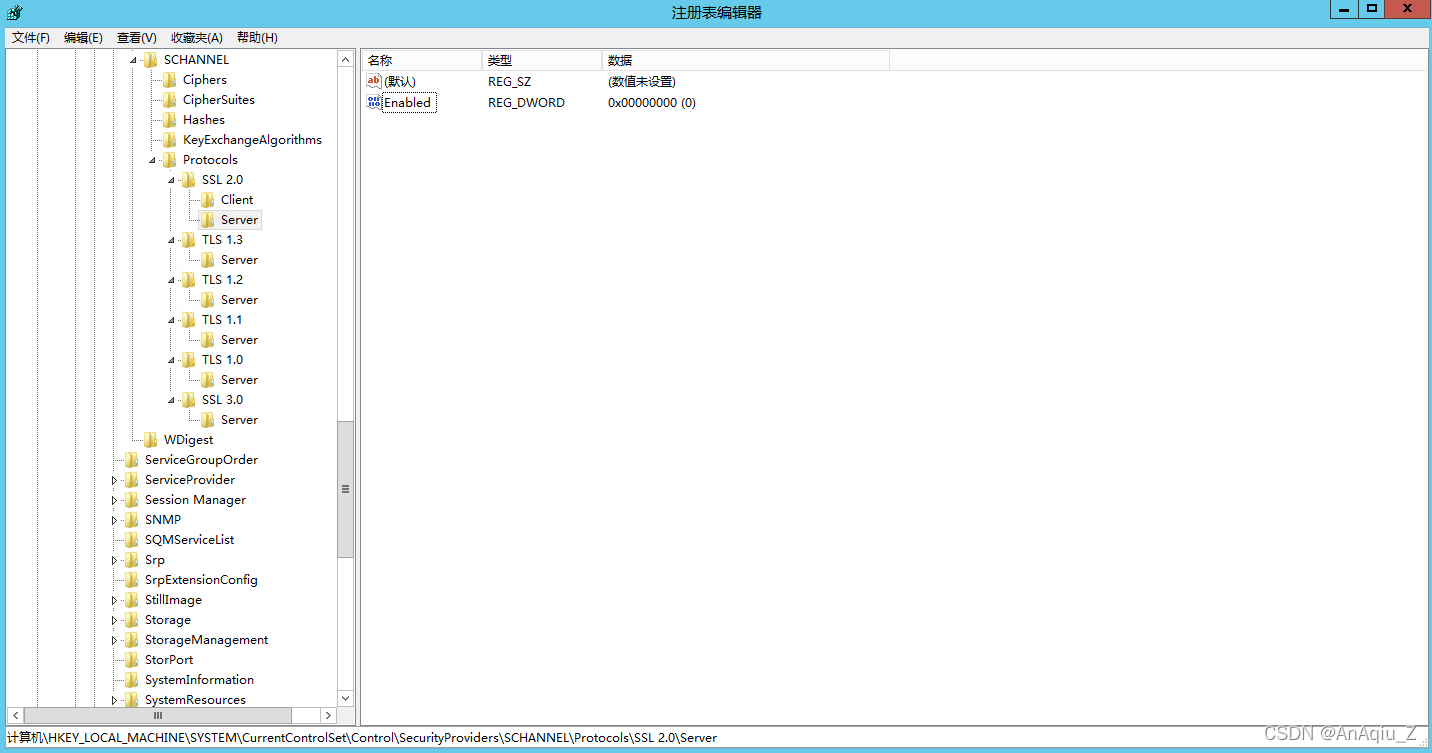Click the SQMServiceList folder icon

(x=131, y=540)
